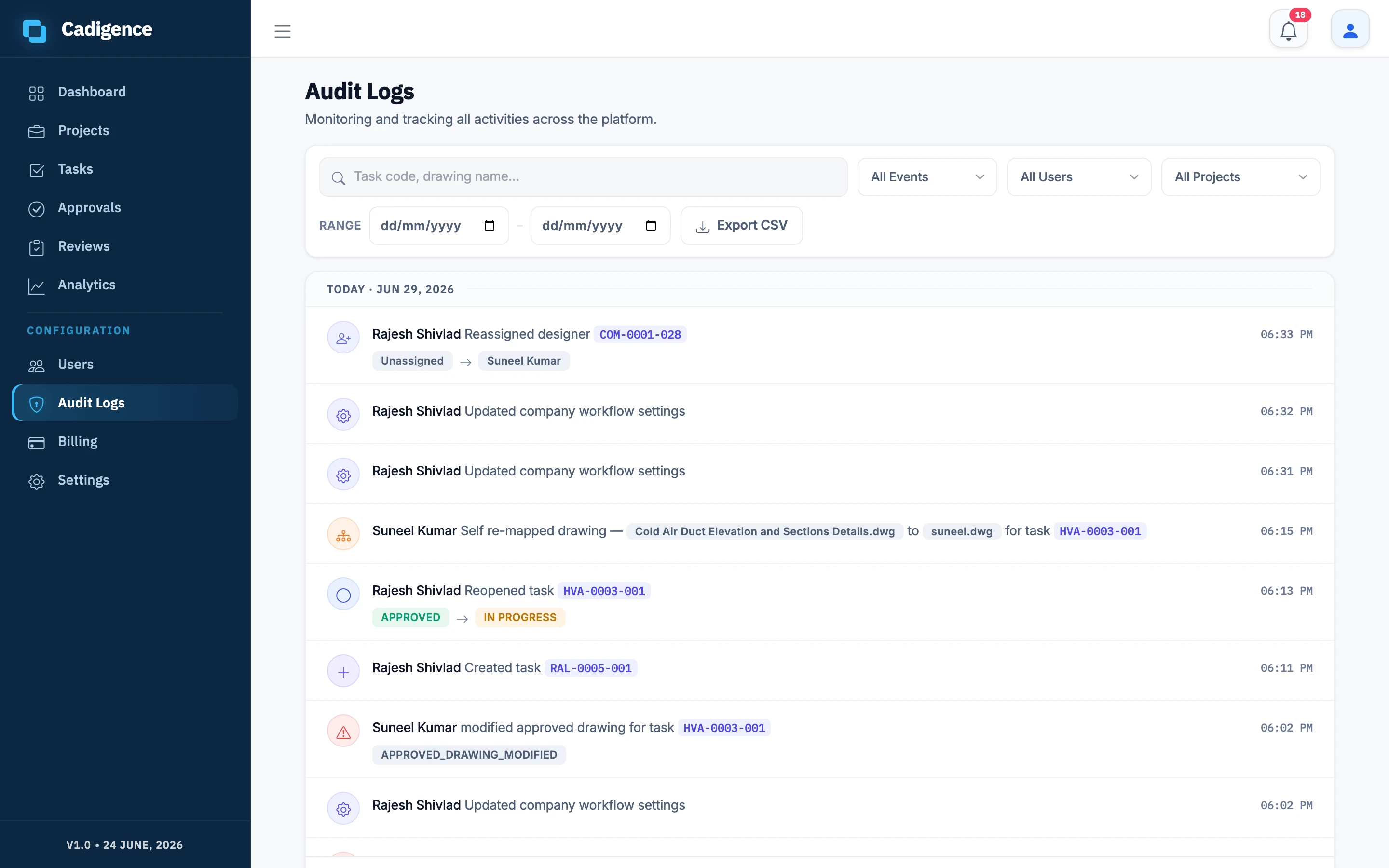The image size is (1389, 868).
Task: Focus the task code search field
Action: [583, 177]
